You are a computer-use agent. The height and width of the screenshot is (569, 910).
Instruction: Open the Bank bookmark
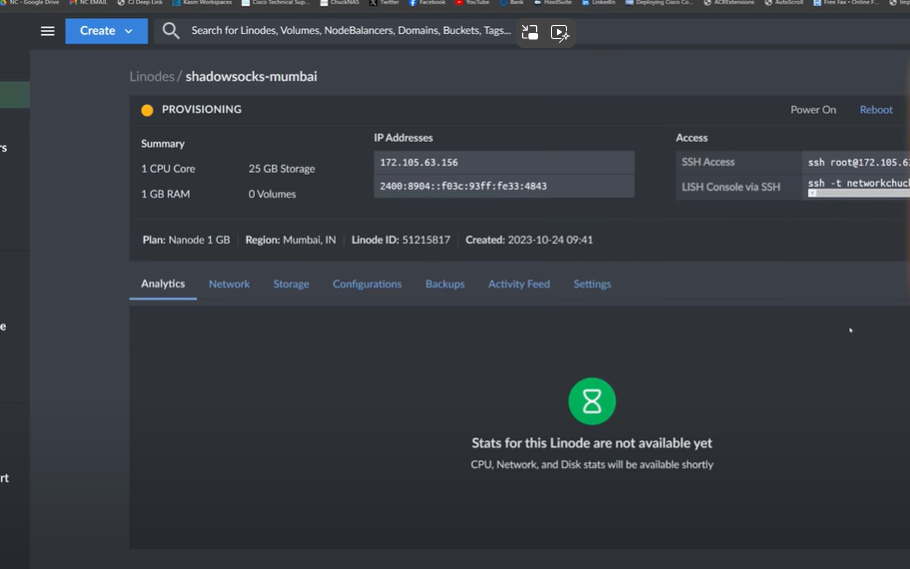511,2
